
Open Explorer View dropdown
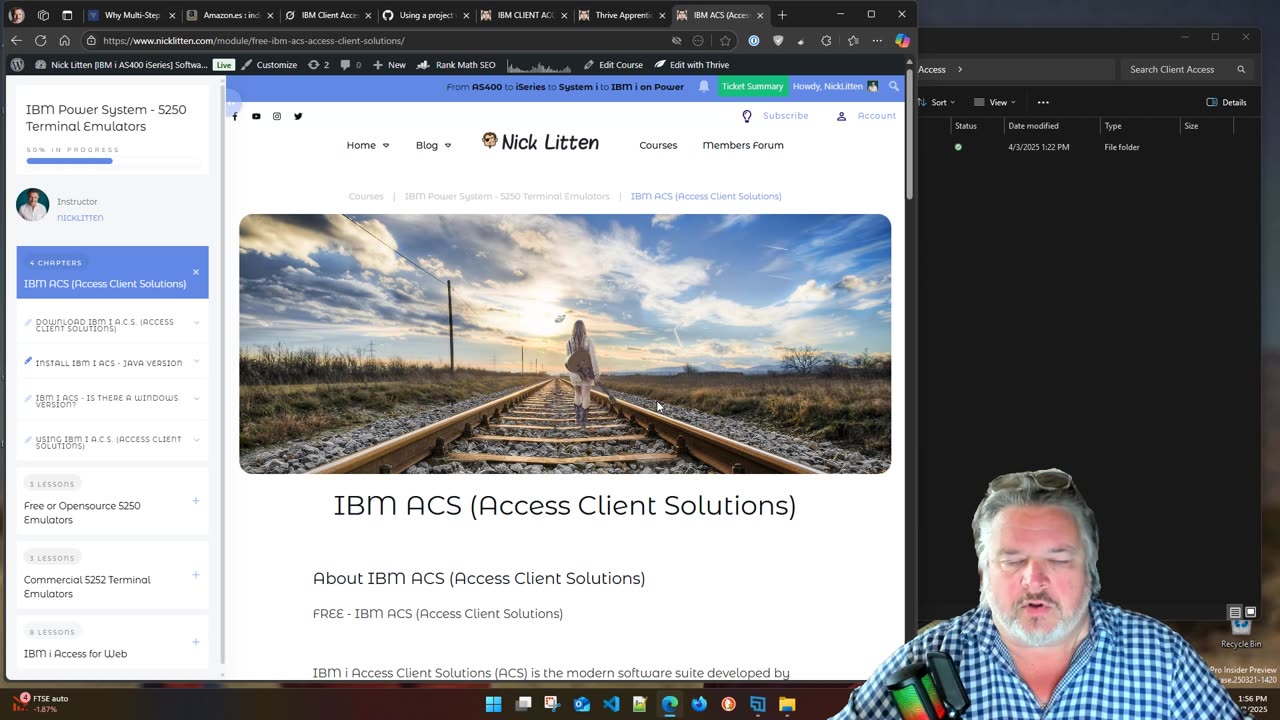996,102
